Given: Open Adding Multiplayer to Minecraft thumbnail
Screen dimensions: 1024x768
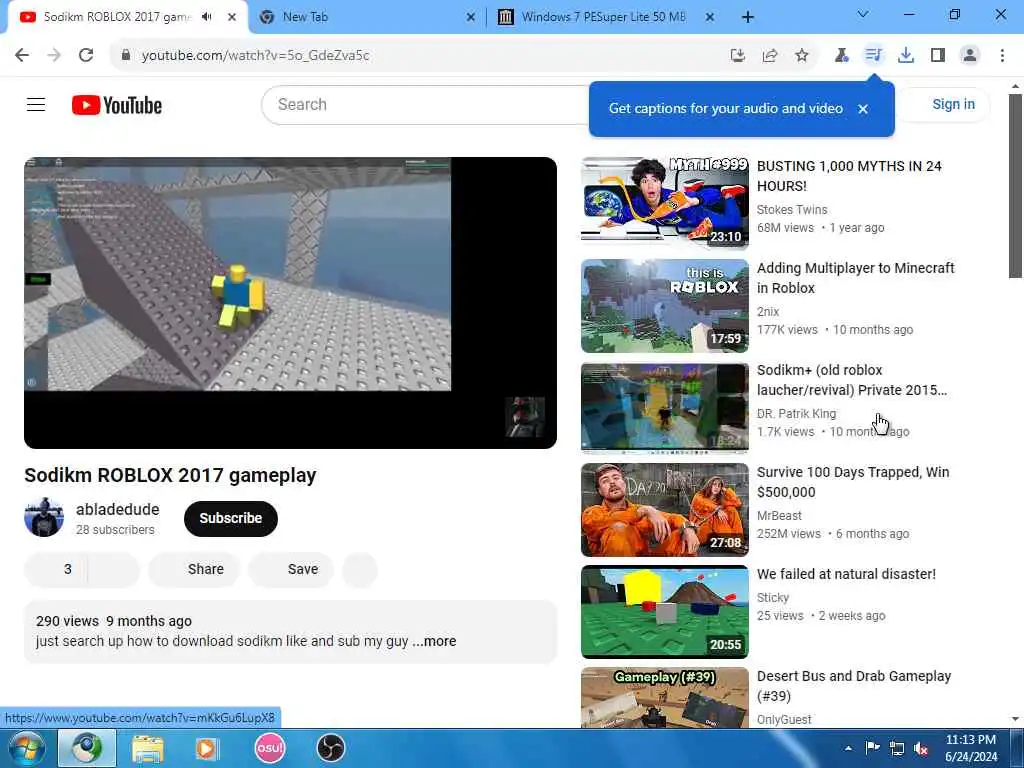Looking at the screenshot, I should tap(665, 306).
